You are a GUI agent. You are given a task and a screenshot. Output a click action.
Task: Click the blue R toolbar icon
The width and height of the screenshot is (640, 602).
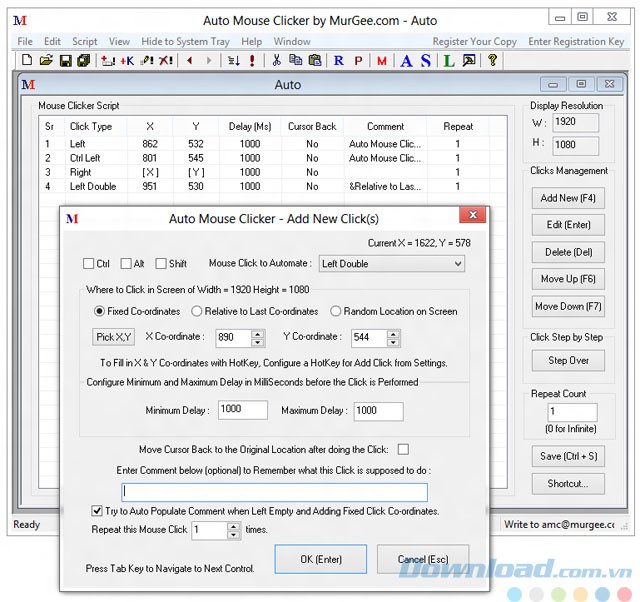338,61
